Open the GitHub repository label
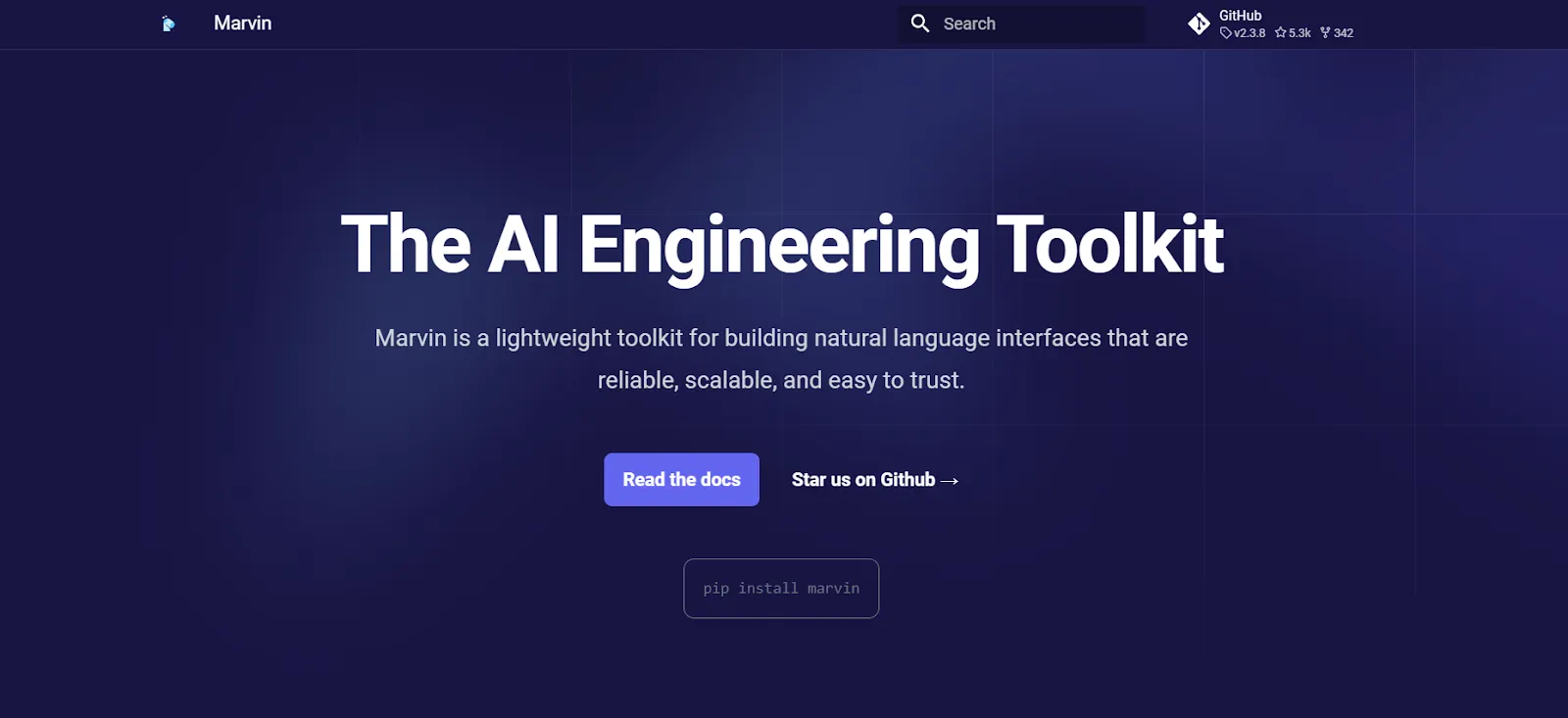This screenshot has height=718, width=1568. point(1240,16)
